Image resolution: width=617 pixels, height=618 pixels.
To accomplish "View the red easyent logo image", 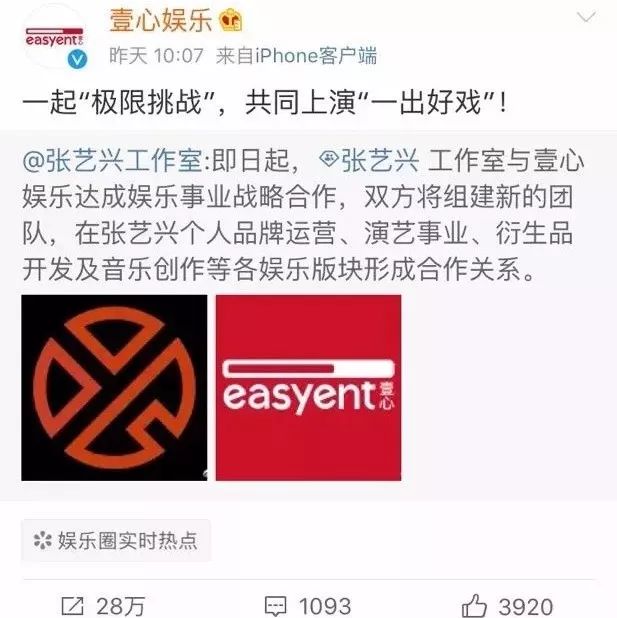I will tap(308, 387).
